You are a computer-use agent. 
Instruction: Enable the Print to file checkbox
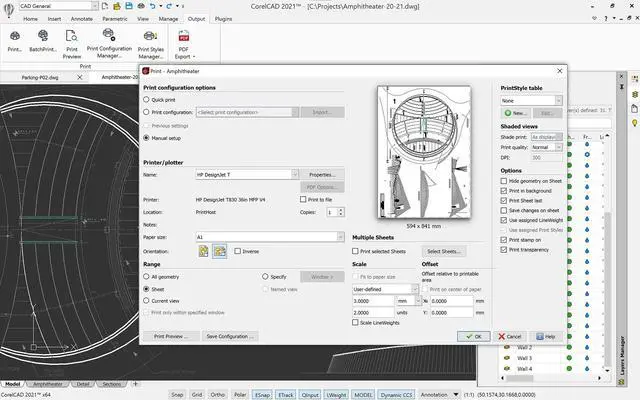(303, 200)
